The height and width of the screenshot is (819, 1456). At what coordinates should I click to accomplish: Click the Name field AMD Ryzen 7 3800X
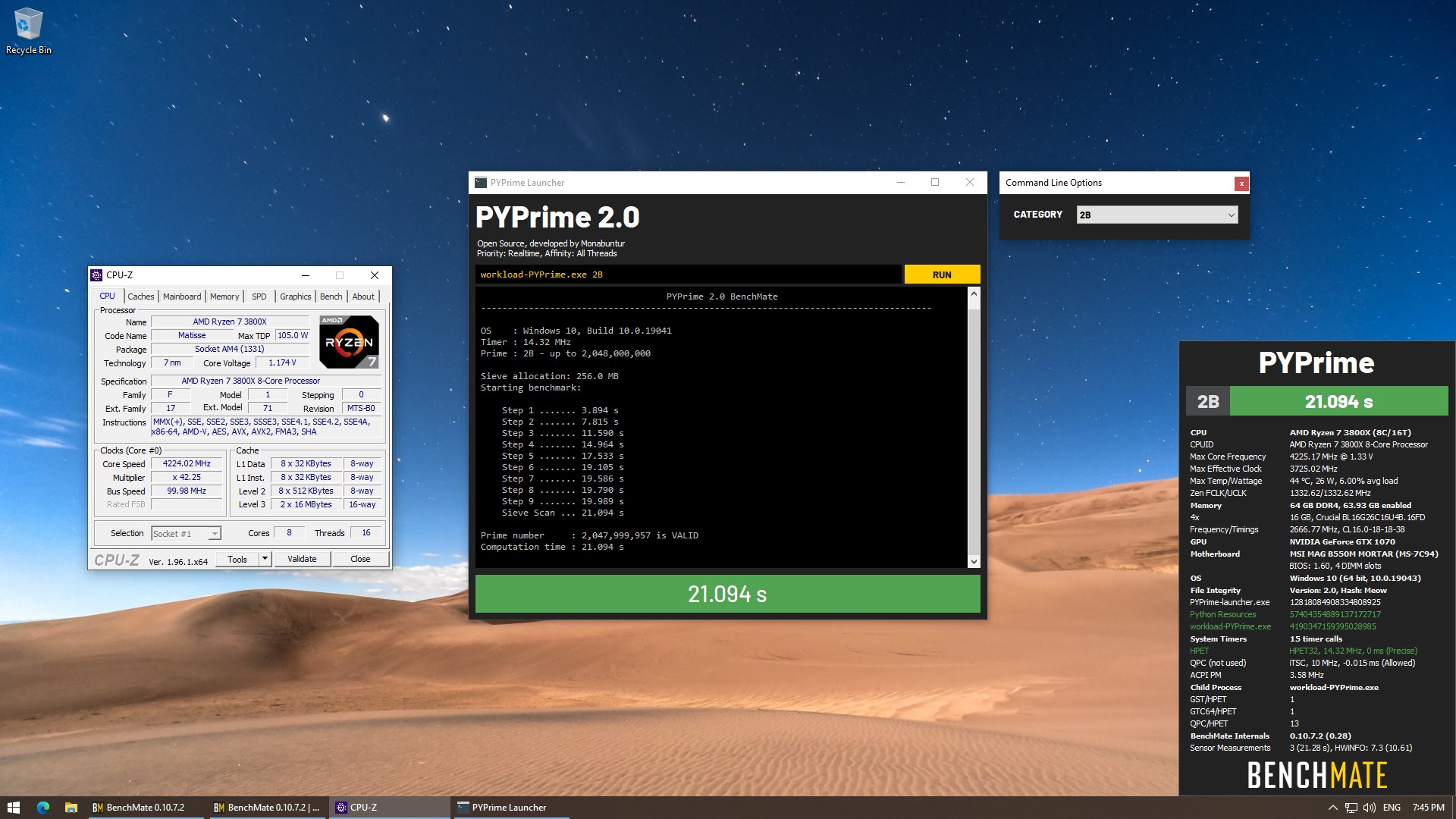click(230, 322)
